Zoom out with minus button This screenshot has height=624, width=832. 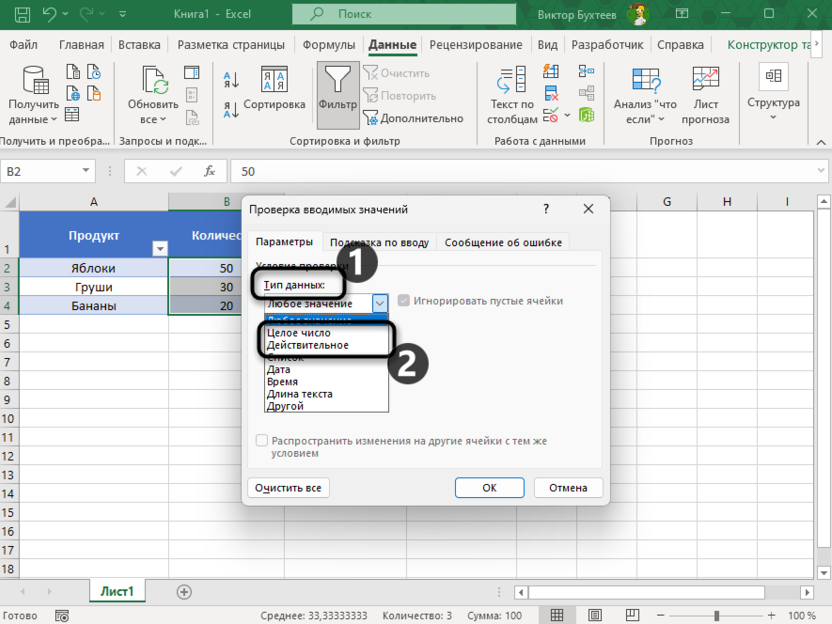pos(661,616)
